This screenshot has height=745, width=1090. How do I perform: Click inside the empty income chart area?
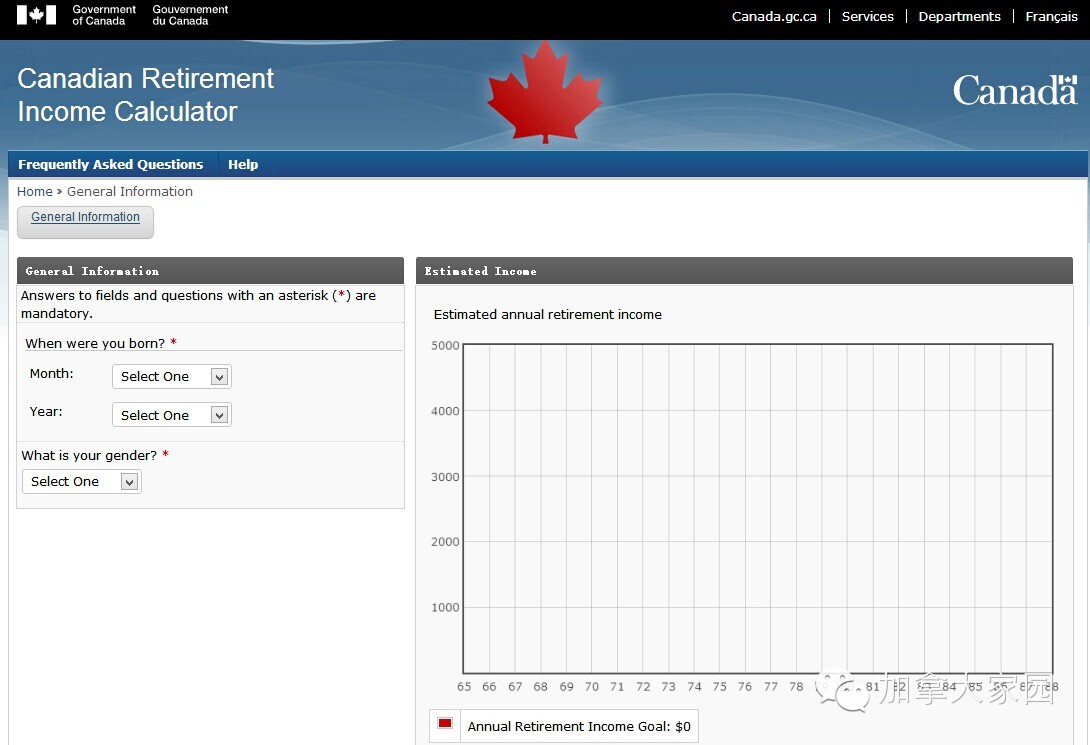coord(758,509)
